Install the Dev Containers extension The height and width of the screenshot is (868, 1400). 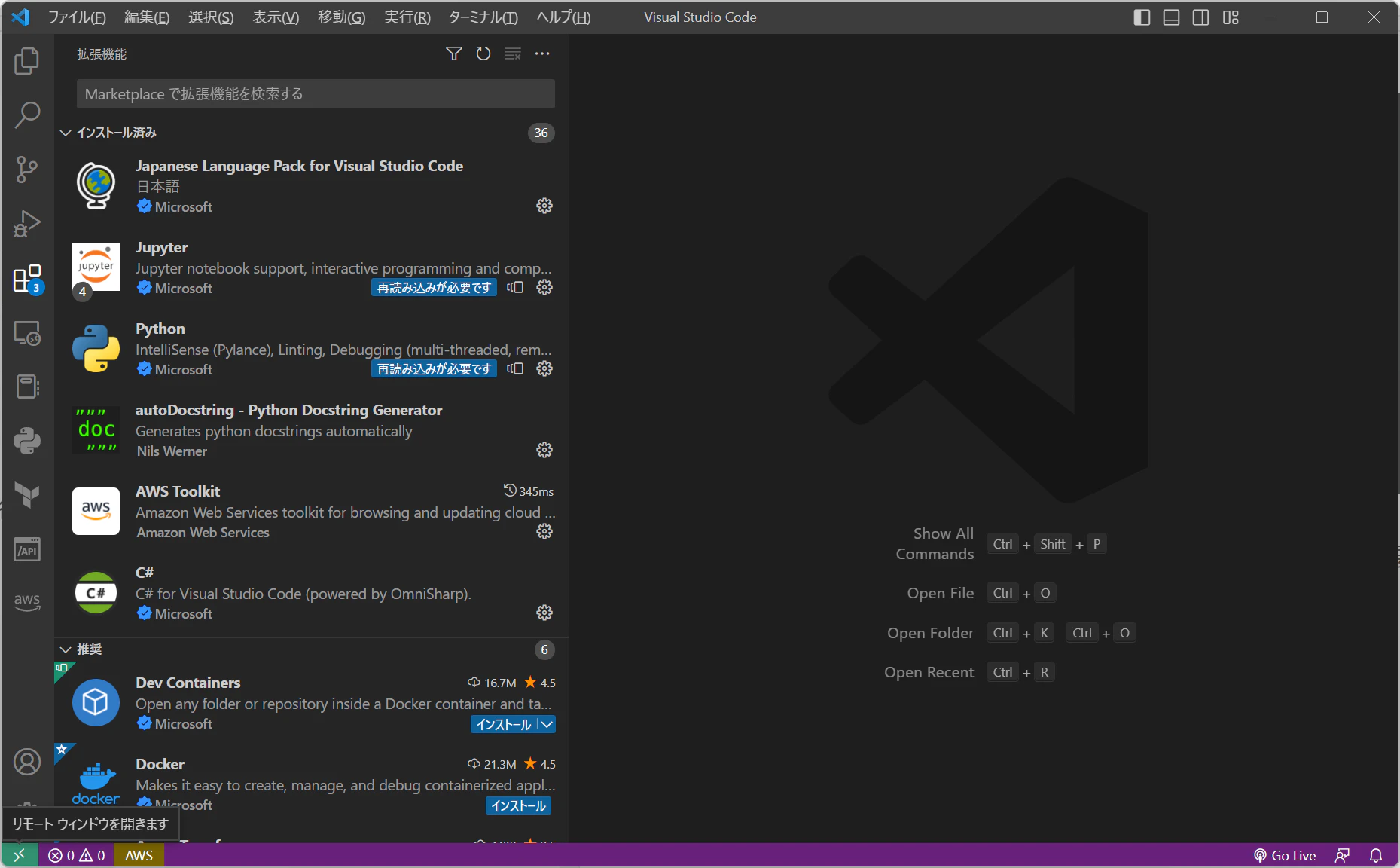(x=504, y=724)
